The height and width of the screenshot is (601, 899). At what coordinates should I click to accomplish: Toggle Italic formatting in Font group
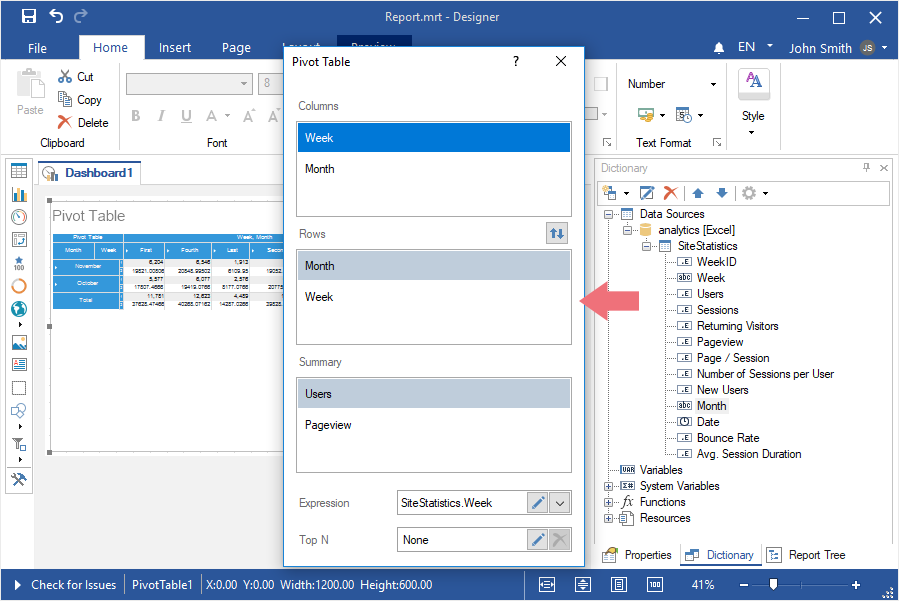[160, 116]
